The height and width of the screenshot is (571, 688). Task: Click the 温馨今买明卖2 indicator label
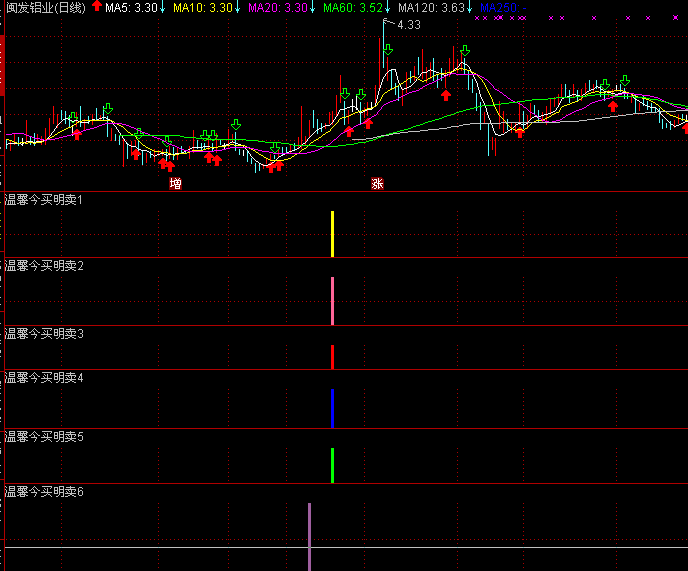click(43, 266)
